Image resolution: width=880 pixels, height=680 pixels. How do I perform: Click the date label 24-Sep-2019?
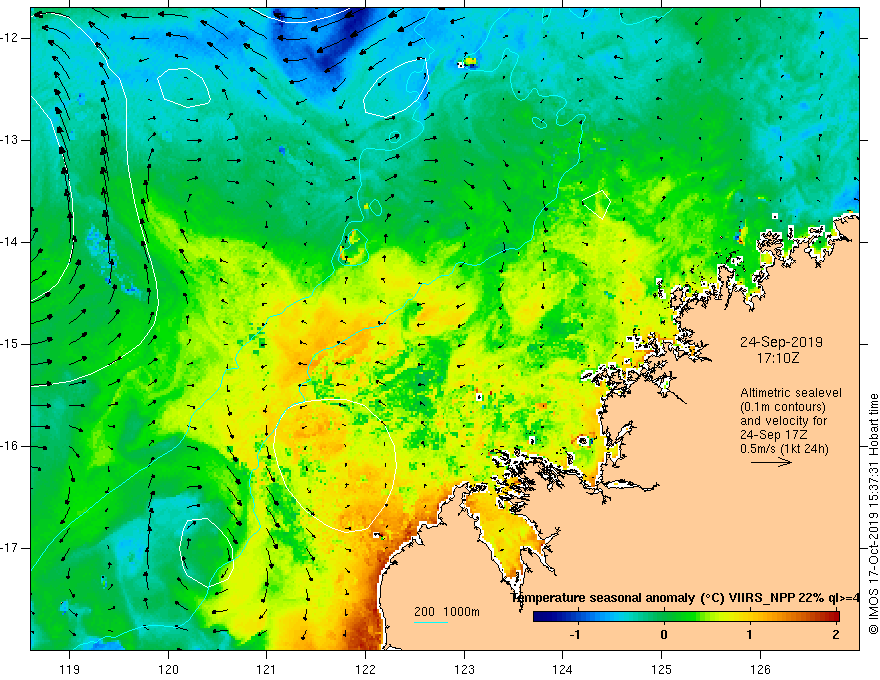coord(781,342)
